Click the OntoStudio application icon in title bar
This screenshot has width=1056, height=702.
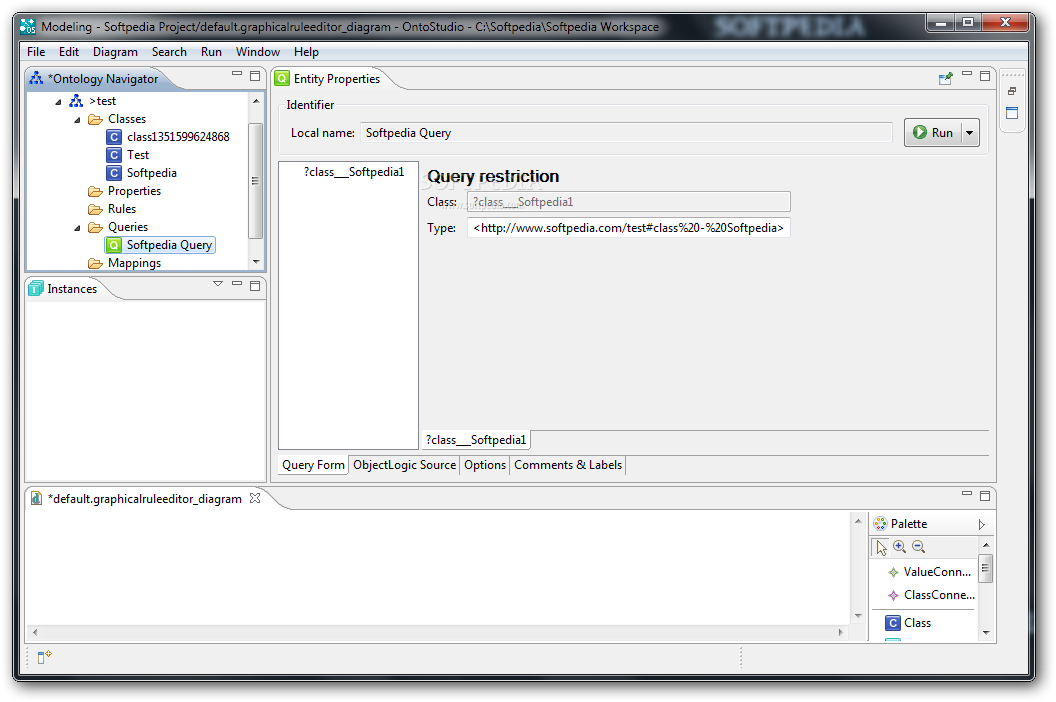[28, 26]
